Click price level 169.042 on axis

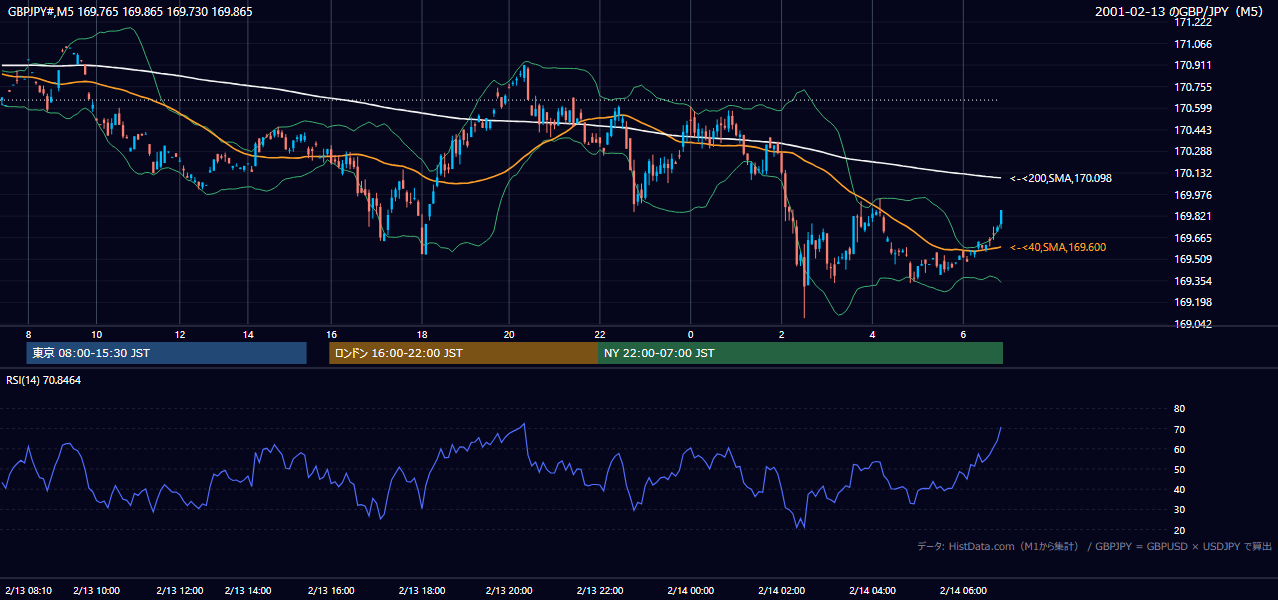[1193, 324]
